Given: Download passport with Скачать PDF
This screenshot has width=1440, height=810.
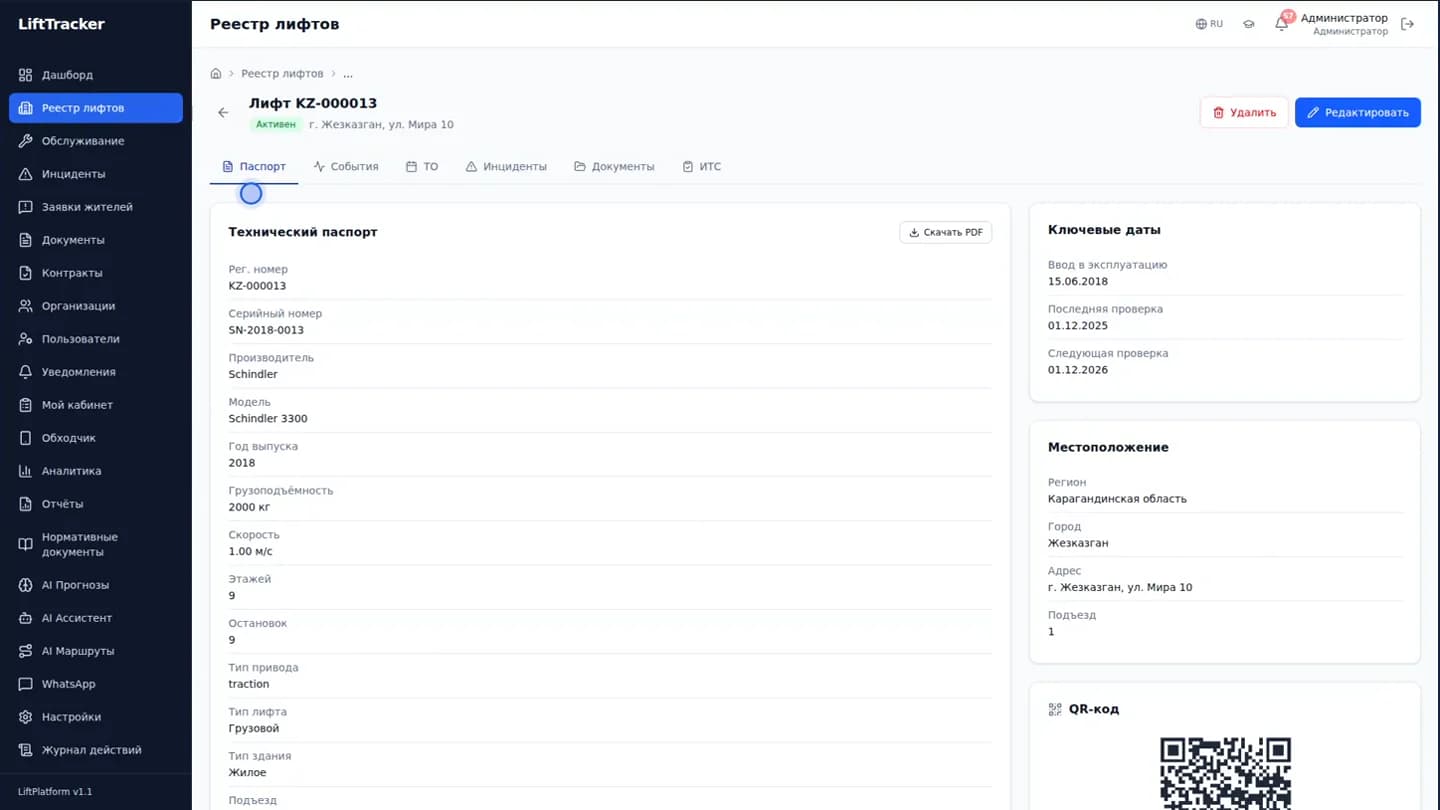Looking at the screenshot, I should pos(946,232).
